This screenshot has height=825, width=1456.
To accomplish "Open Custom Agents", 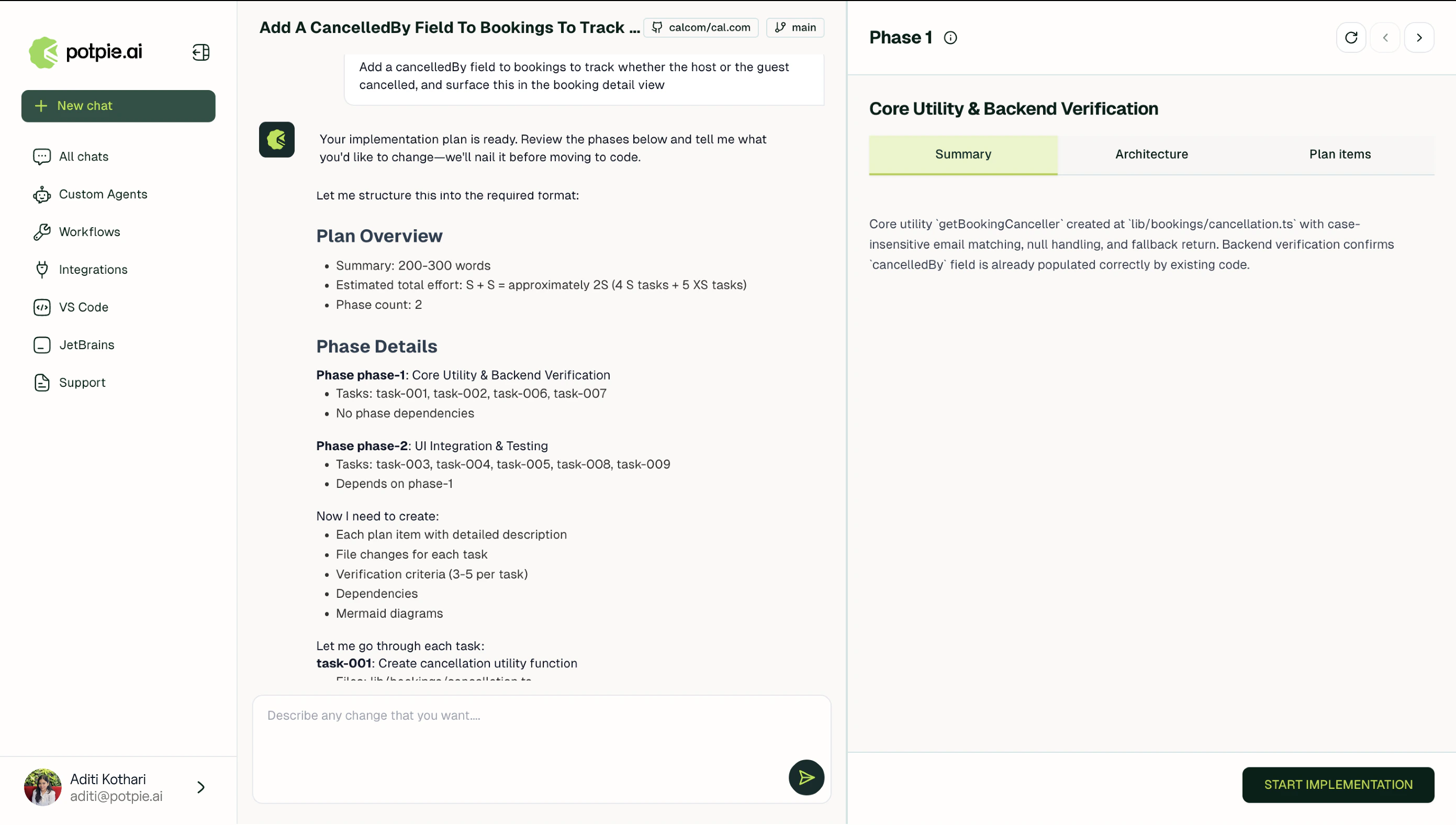I will 103,194.
